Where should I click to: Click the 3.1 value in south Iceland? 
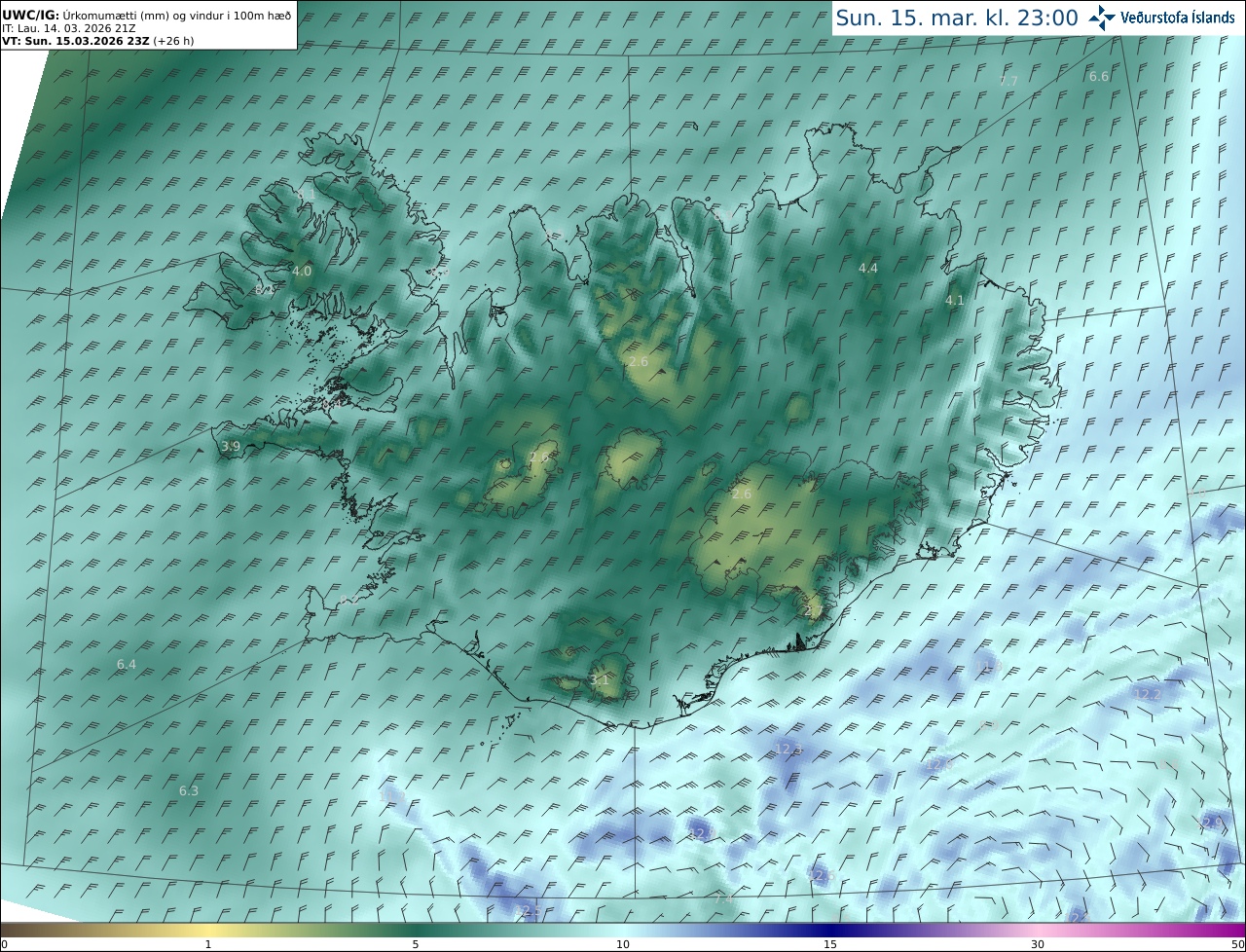tap(600, 679)
